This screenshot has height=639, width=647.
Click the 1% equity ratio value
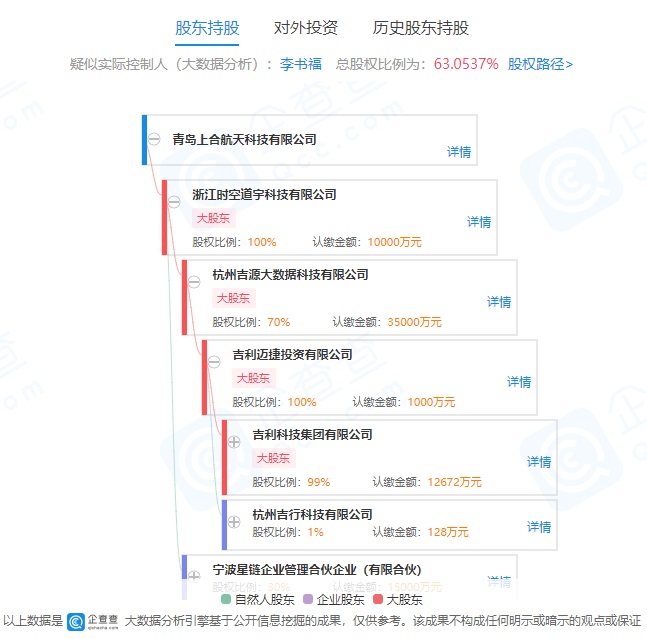point(315,532)
